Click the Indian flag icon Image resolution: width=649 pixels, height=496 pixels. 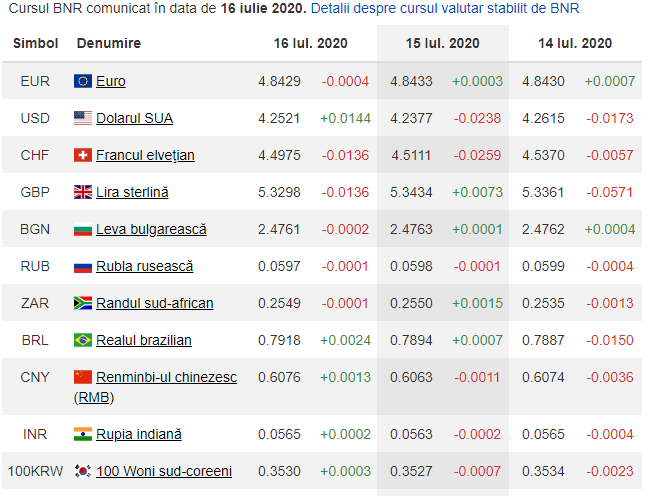tap(83, 434)
